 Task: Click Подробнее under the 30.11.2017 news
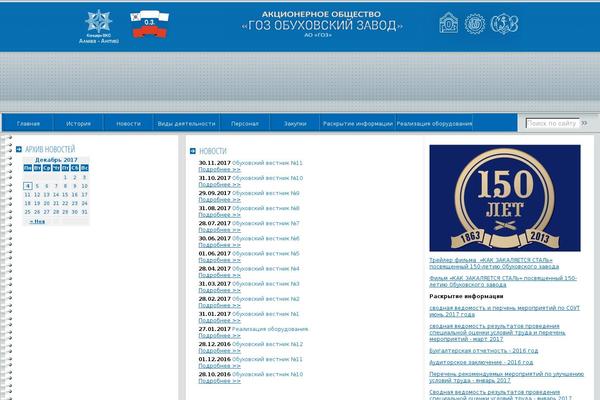(219, 169)
